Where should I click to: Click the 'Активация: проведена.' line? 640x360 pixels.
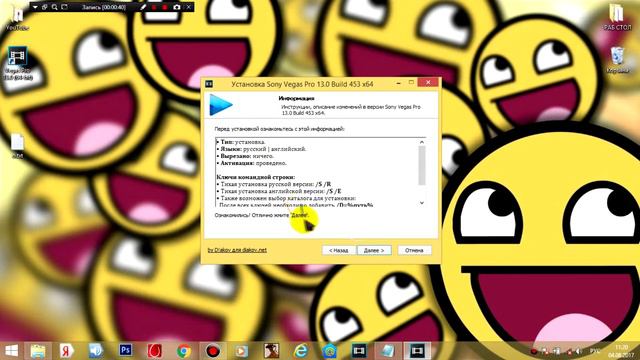(x=251, y=163)
